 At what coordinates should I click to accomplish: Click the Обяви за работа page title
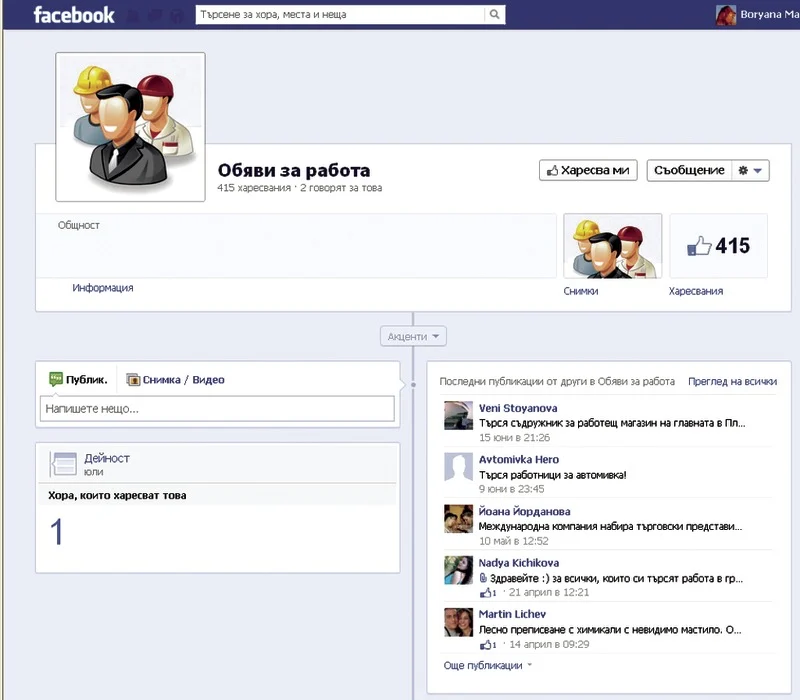pyautogui.click(x=294, y=170)
